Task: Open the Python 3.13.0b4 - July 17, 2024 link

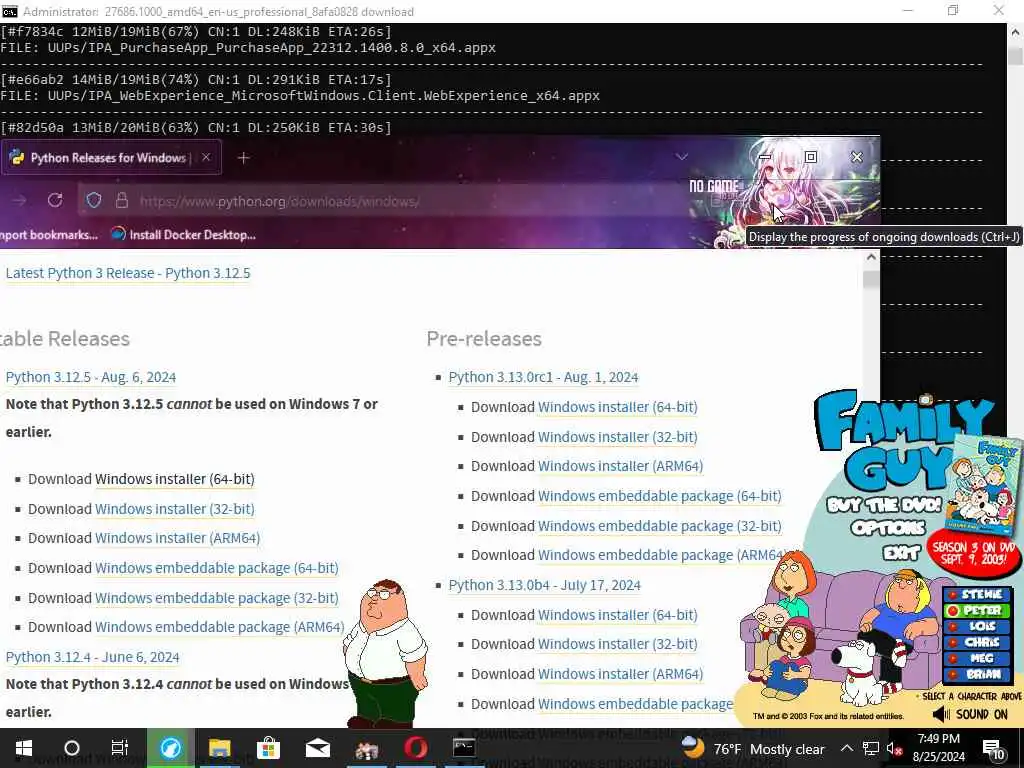Action: coord(544,585)
